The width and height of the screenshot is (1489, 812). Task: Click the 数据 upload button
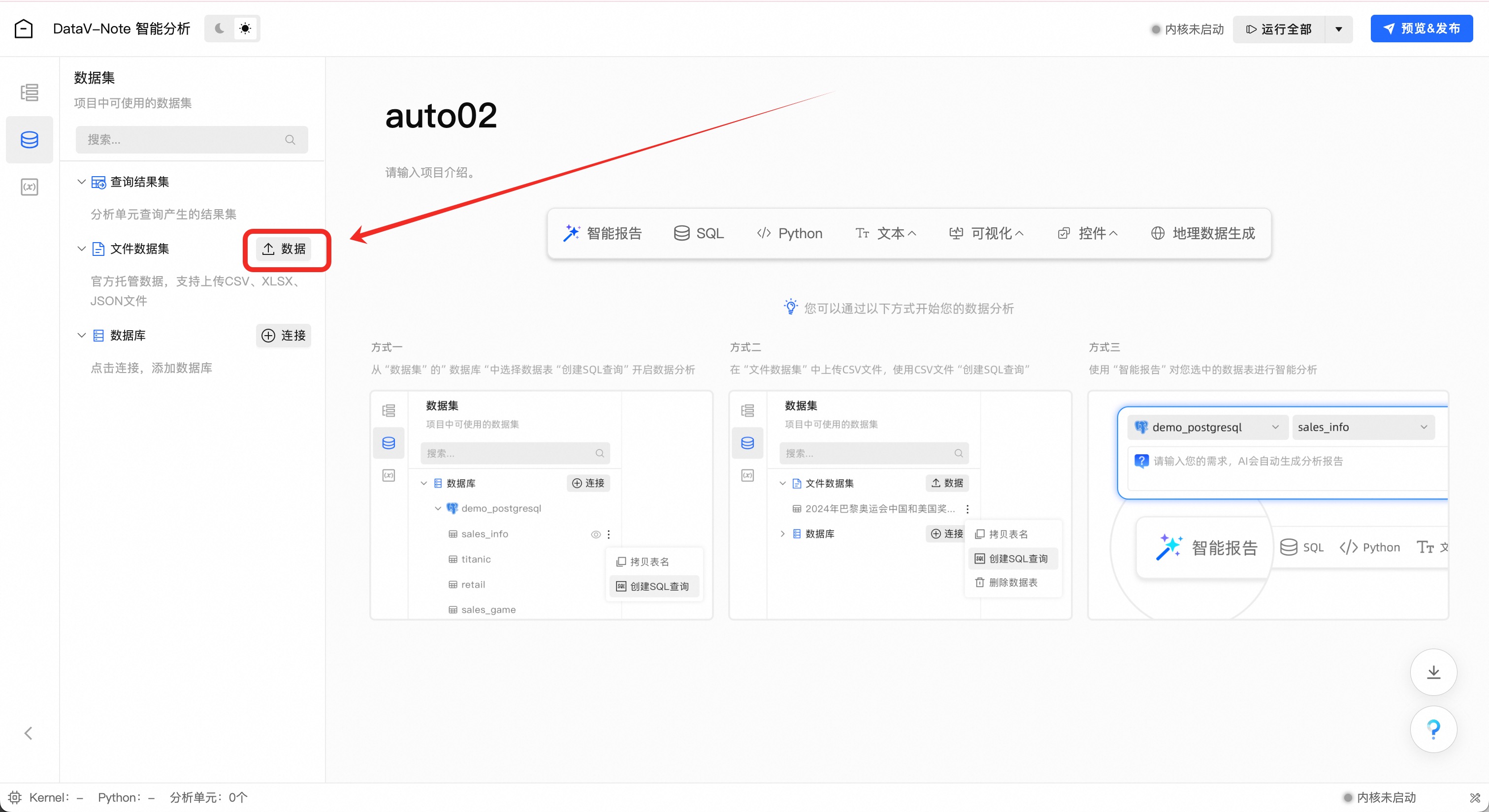pos(284,249)
